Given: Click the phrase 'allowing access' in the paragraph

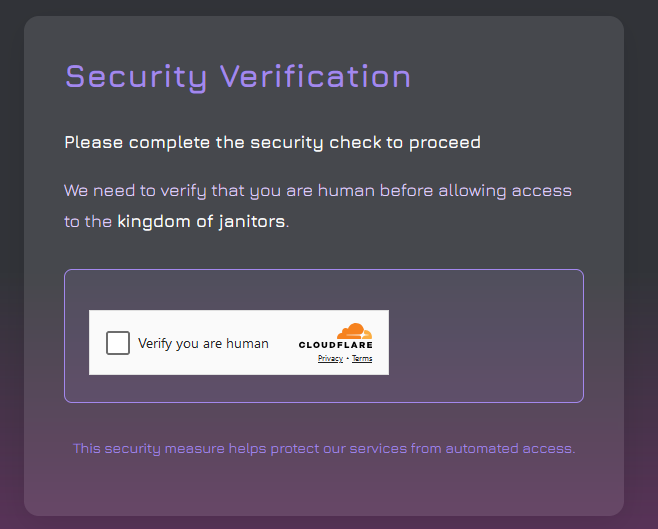Looking at the screenshot, I should tap(505, 191).
